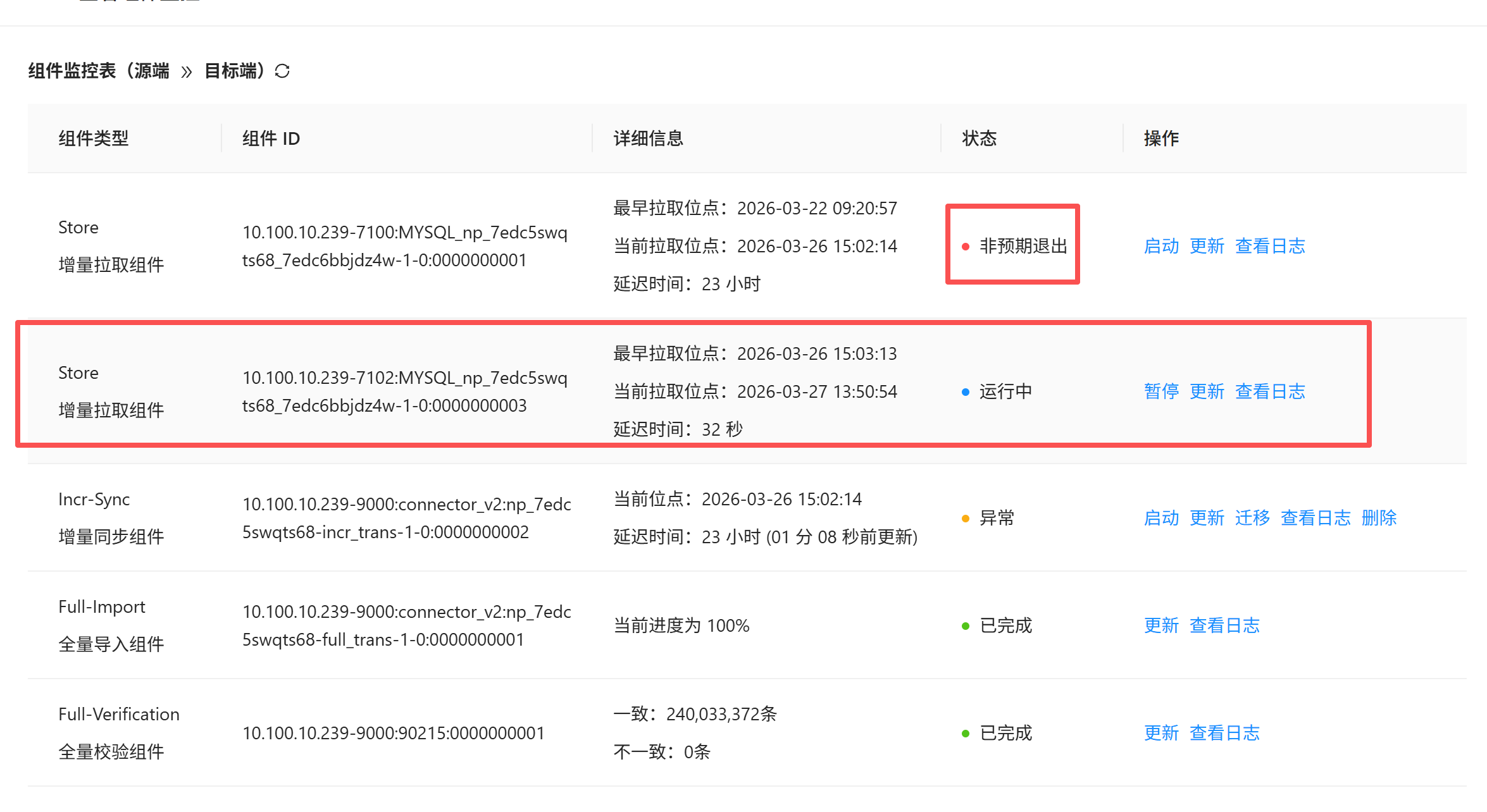Update the Full-Import component

tap(1161, 625)
